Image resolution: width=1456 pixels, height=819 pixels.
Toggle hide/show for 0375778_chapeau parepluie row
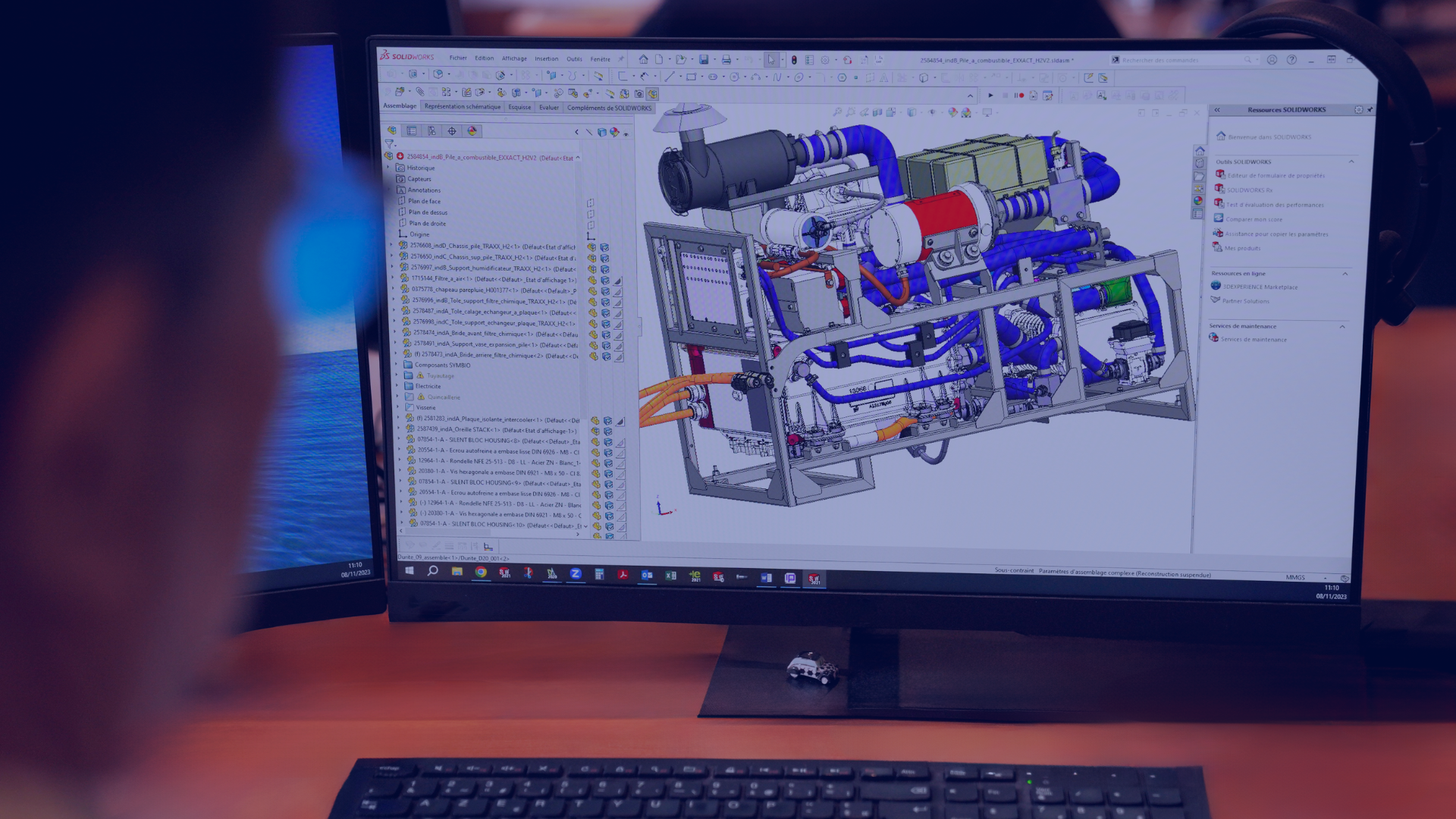(593, 290)
